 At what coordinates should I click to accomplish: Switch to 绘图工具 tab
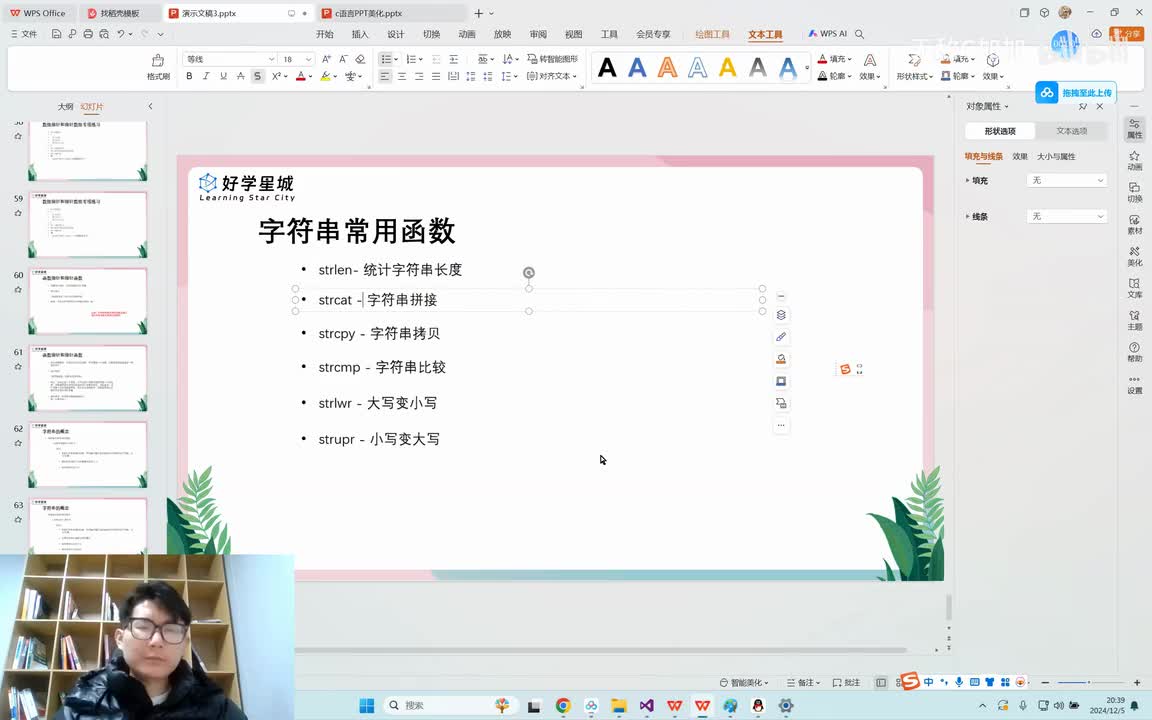pyautogui.click(x=712, y=34)
